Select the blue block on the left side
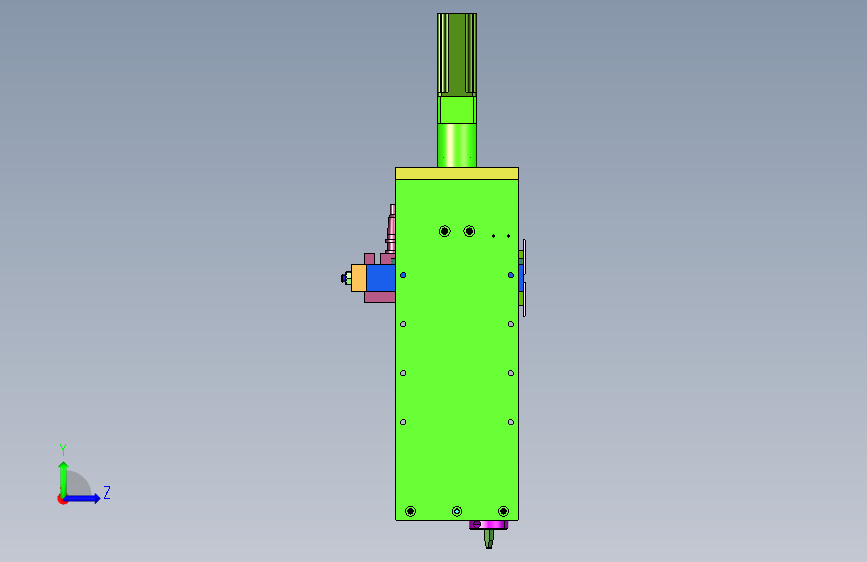 click(x=380, y=278)
